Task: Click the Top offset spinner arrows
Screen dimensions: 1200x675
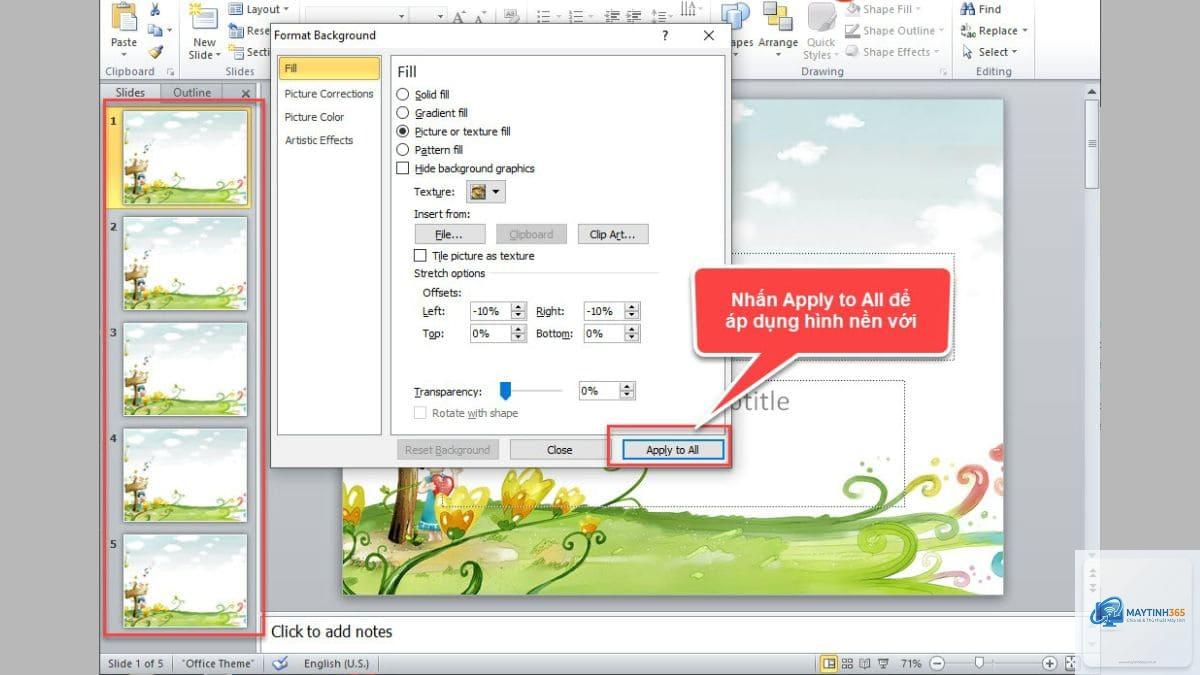Action: tap(518, 334)
